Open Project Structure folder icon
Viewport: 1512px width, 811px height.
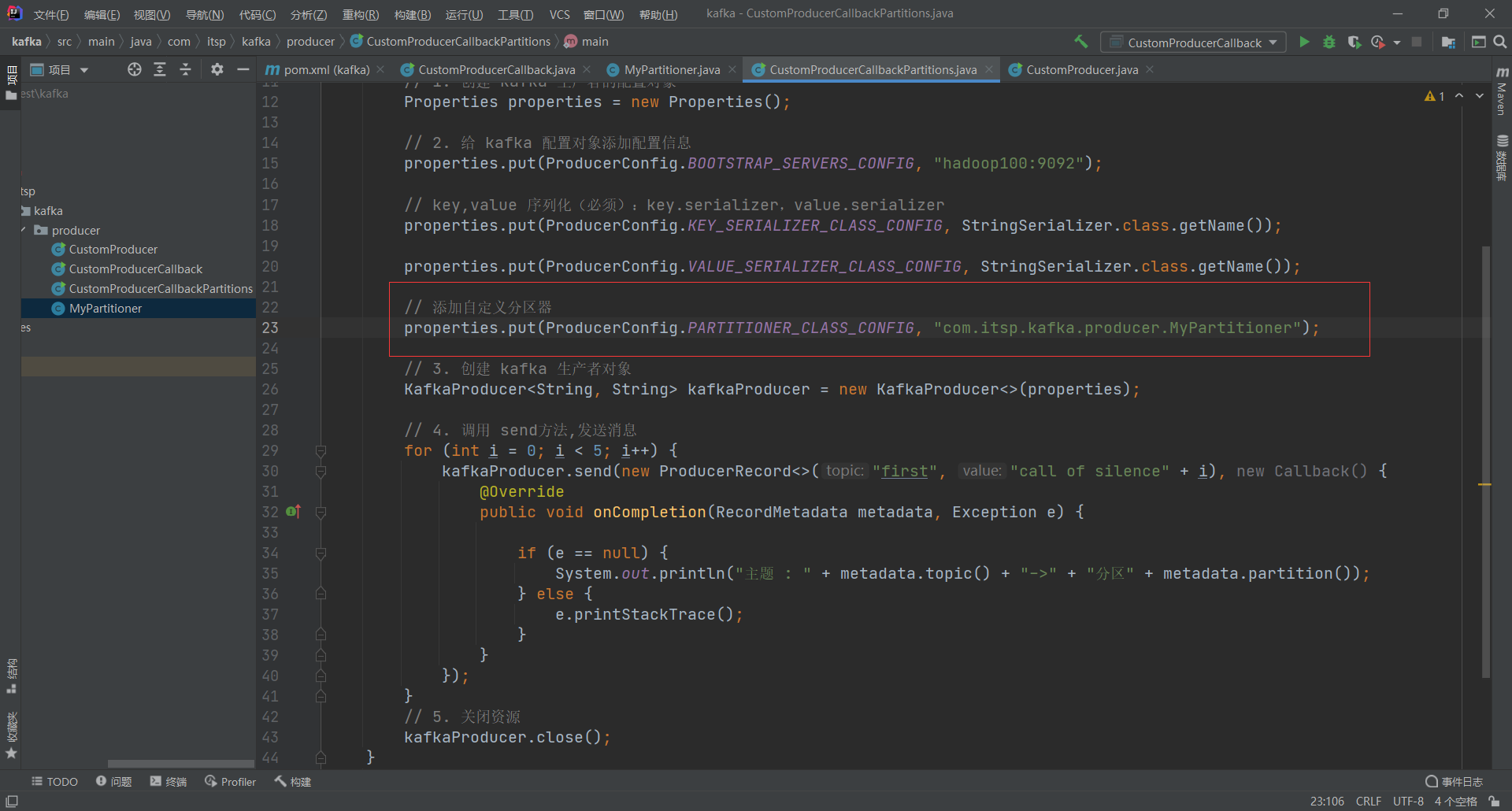click(x=1448, y=42)
